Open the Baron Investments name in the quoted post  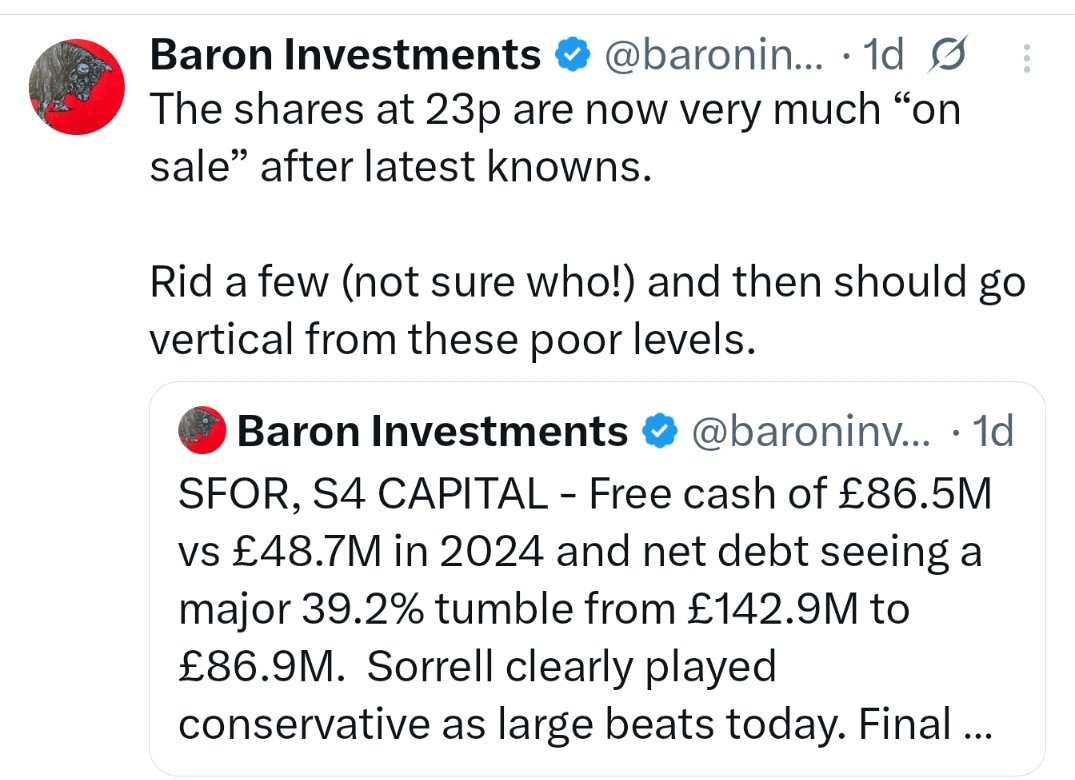pos(432,431)
